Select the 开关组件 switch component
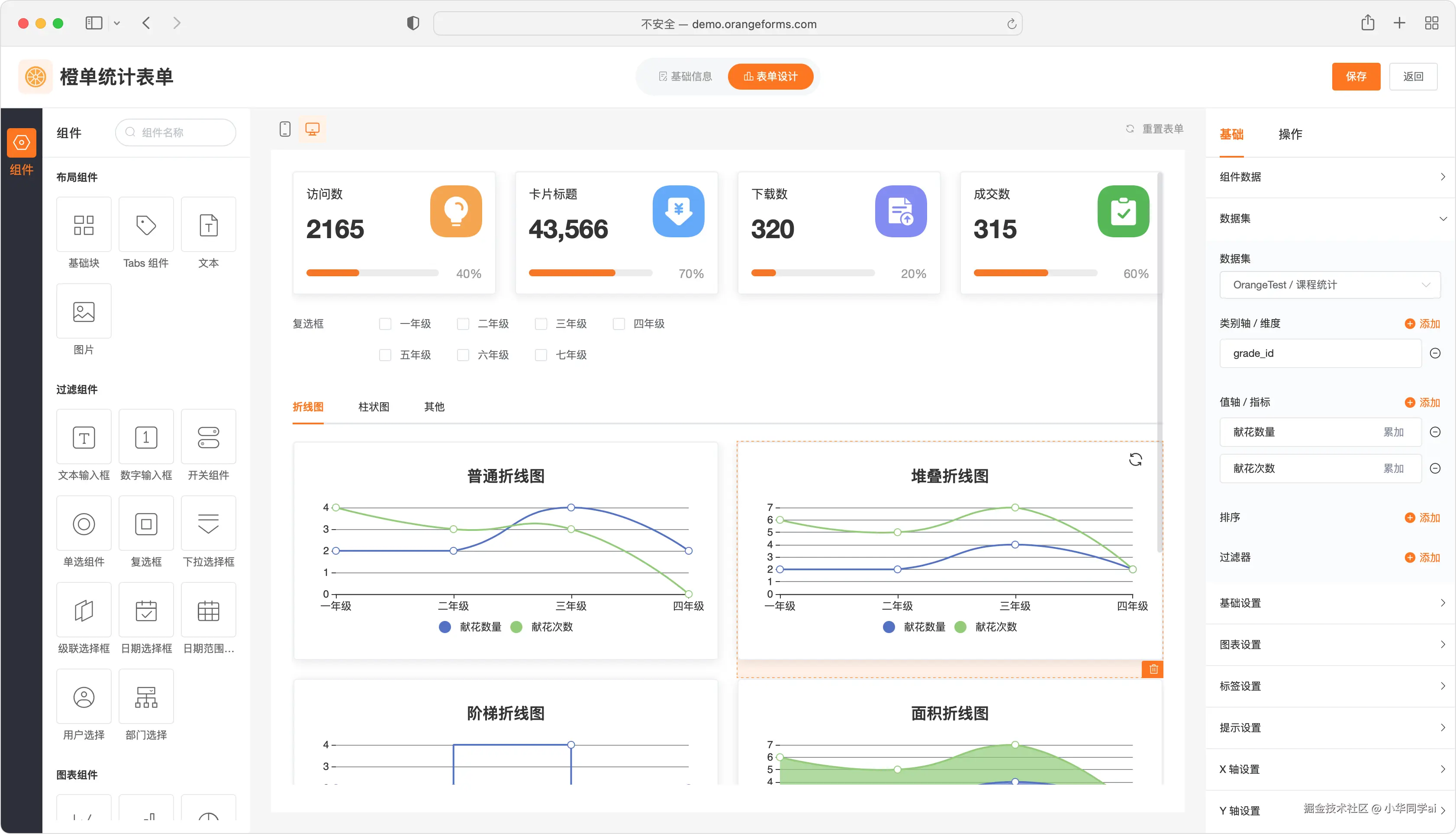Image resolution: width=1456 pixels, height=834 pixels. coord(209,437)
